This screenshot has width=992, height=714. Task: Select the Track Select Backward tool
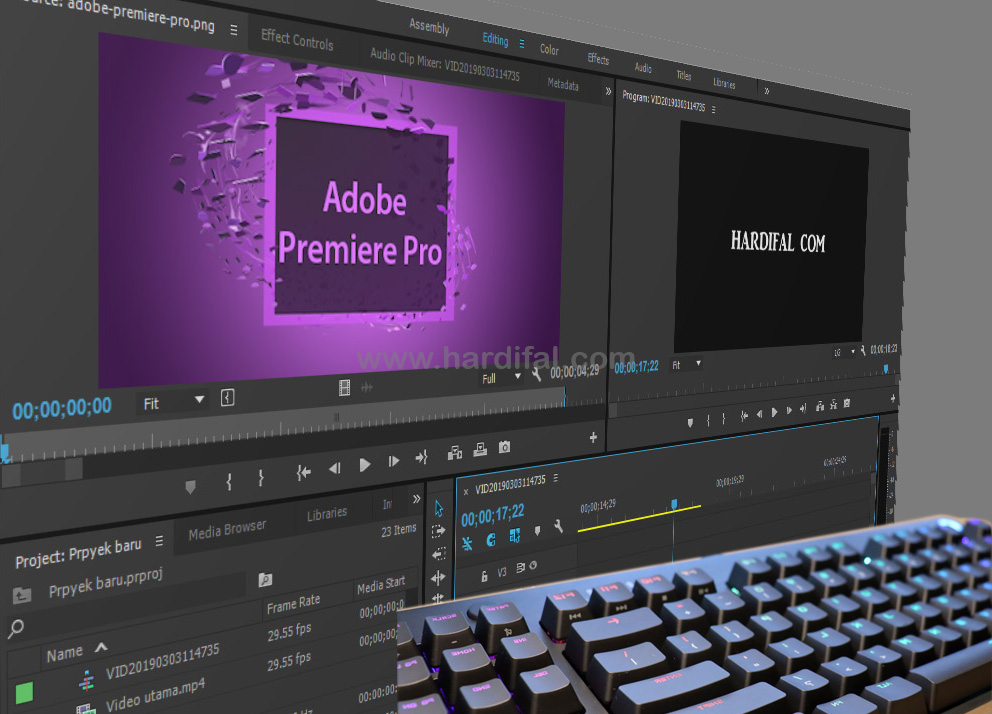pyautogui.click(x=438, y=554)
